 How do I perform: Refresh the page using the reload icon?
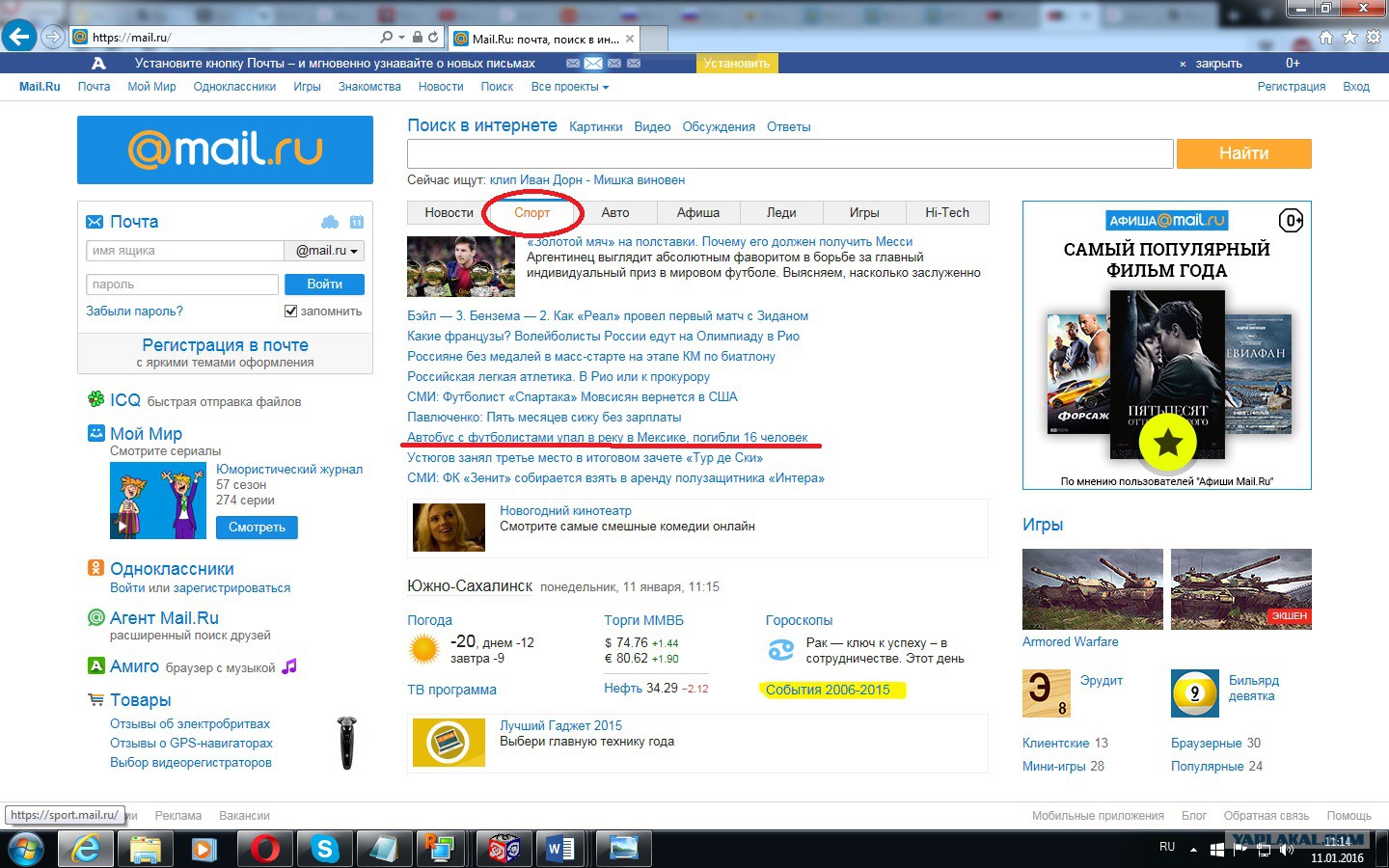[433, 38]
